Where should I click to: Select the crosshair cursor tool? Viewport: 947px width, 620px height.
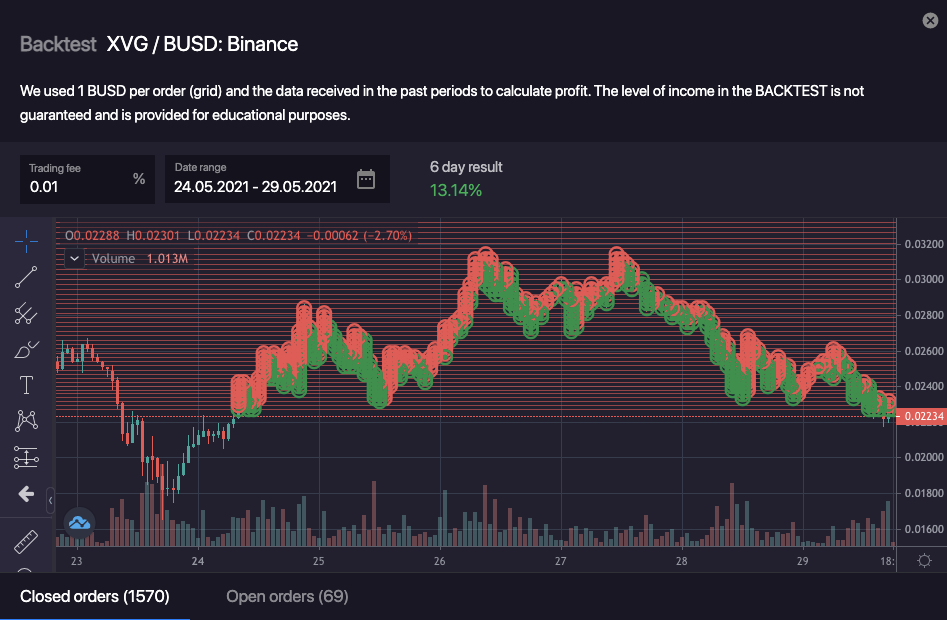[x=26, y=240]
